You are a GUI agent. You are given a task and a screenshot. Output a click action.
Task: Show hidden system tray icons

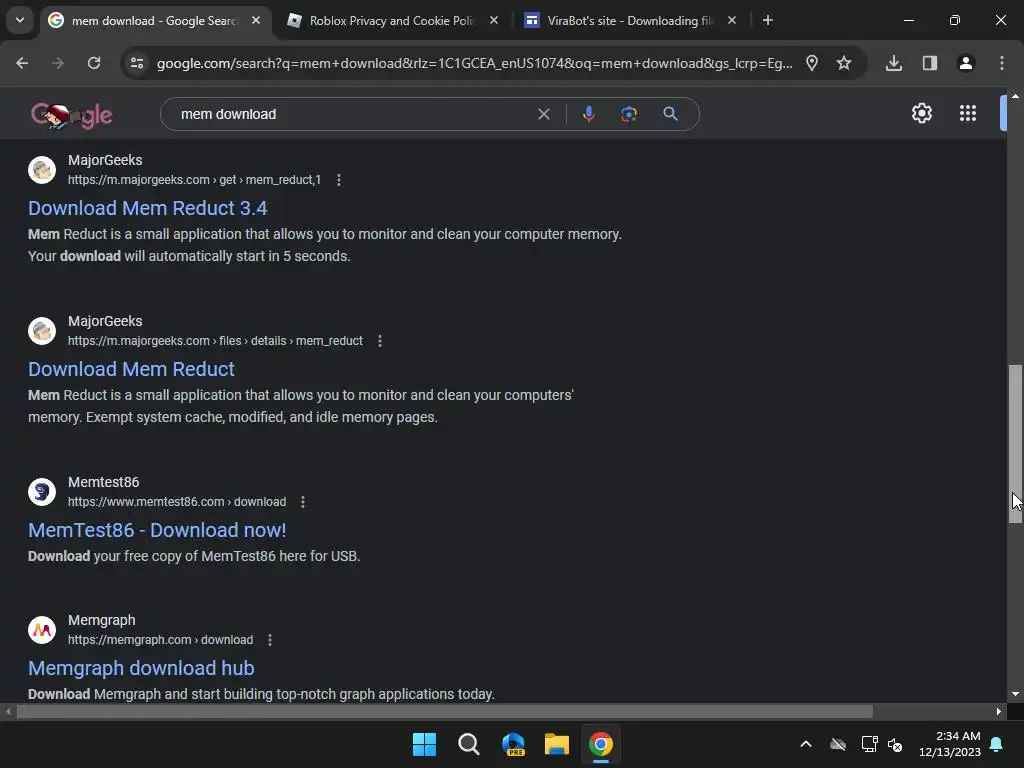(x=806, y=744)
